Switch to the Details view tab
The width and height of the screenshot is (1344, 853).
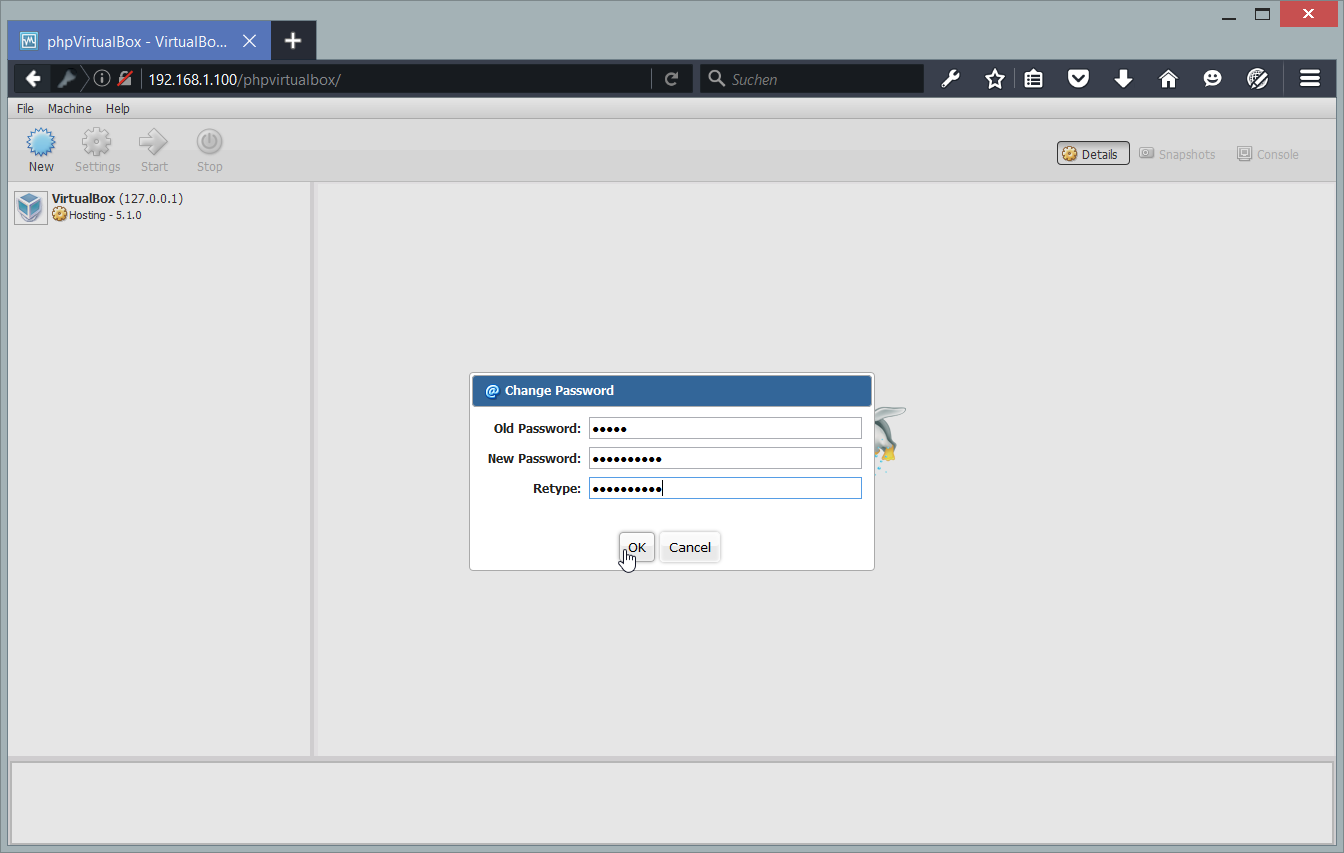coord(1093,154)
